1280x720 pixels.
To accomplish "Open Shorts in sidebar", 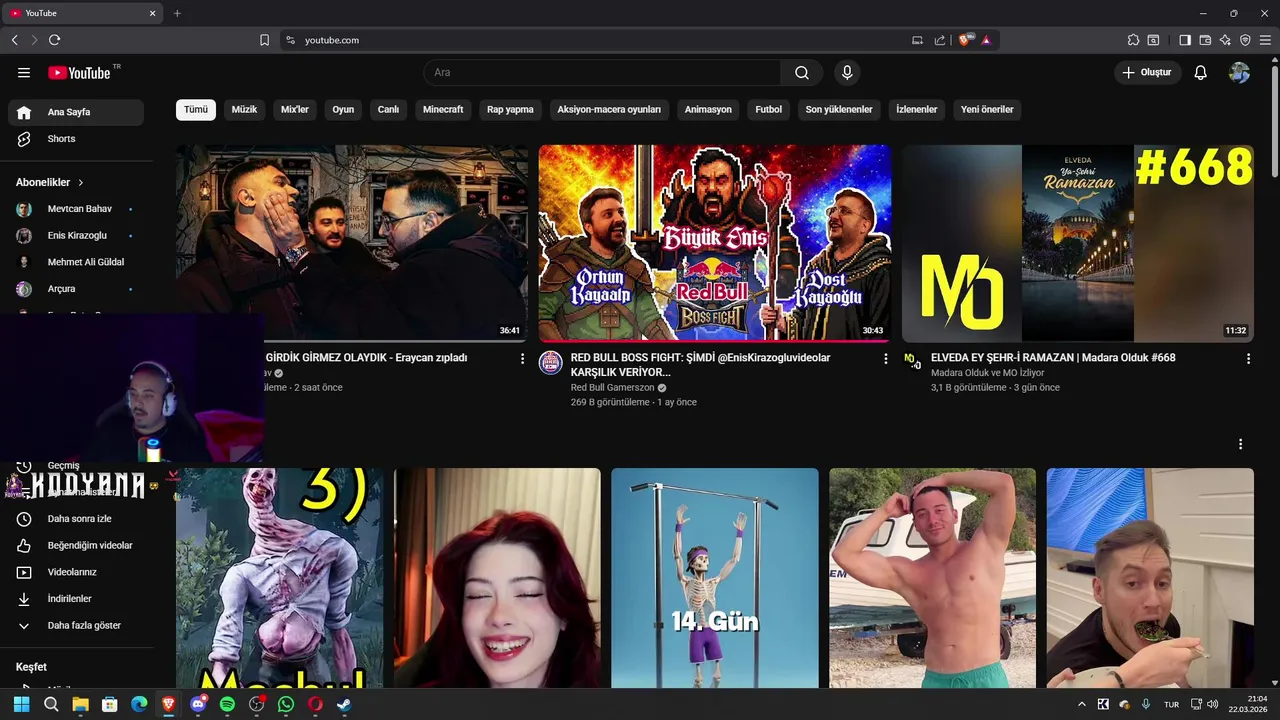I will (76, 139).
